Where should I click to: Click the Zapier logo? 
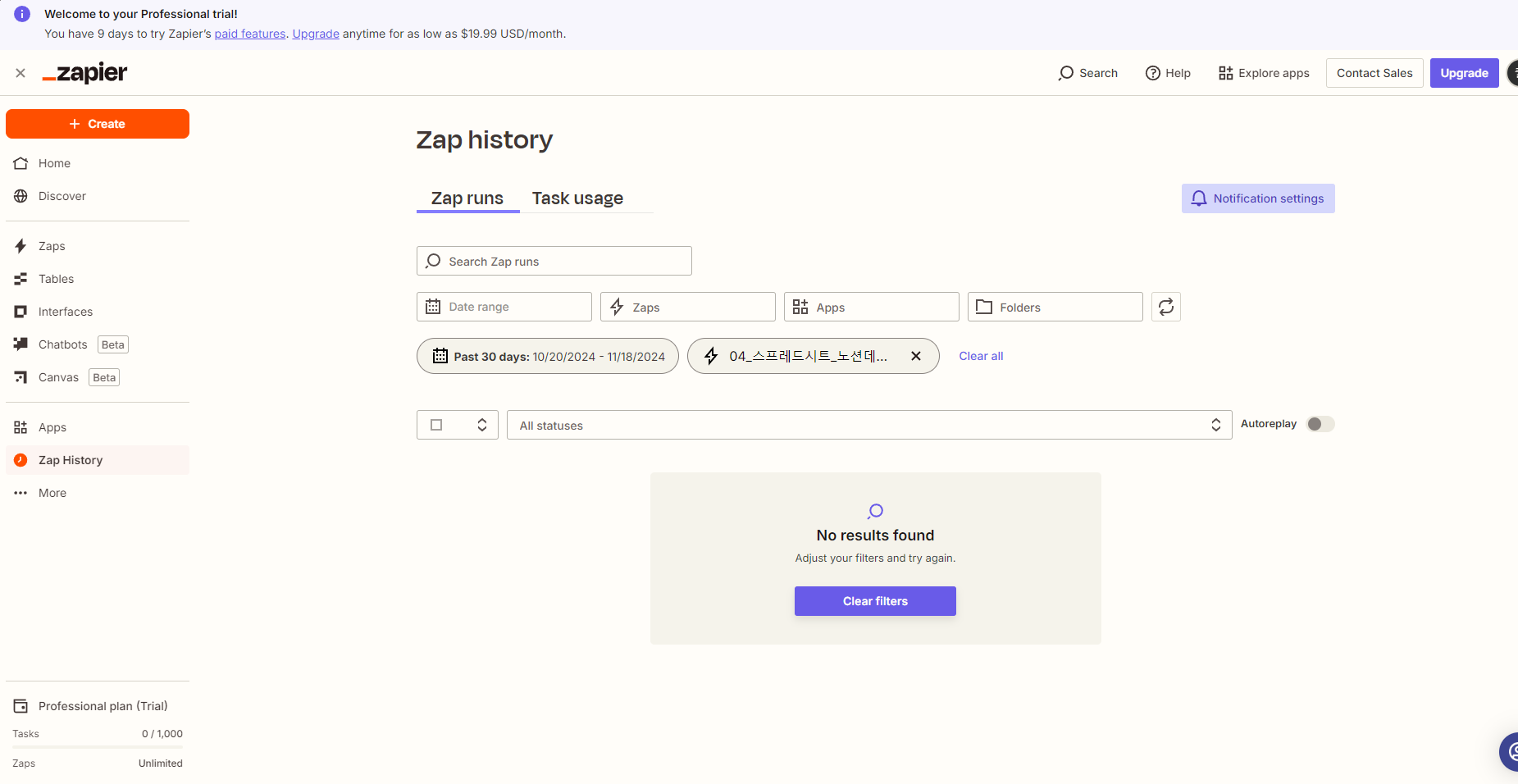(x=85, y=73)
